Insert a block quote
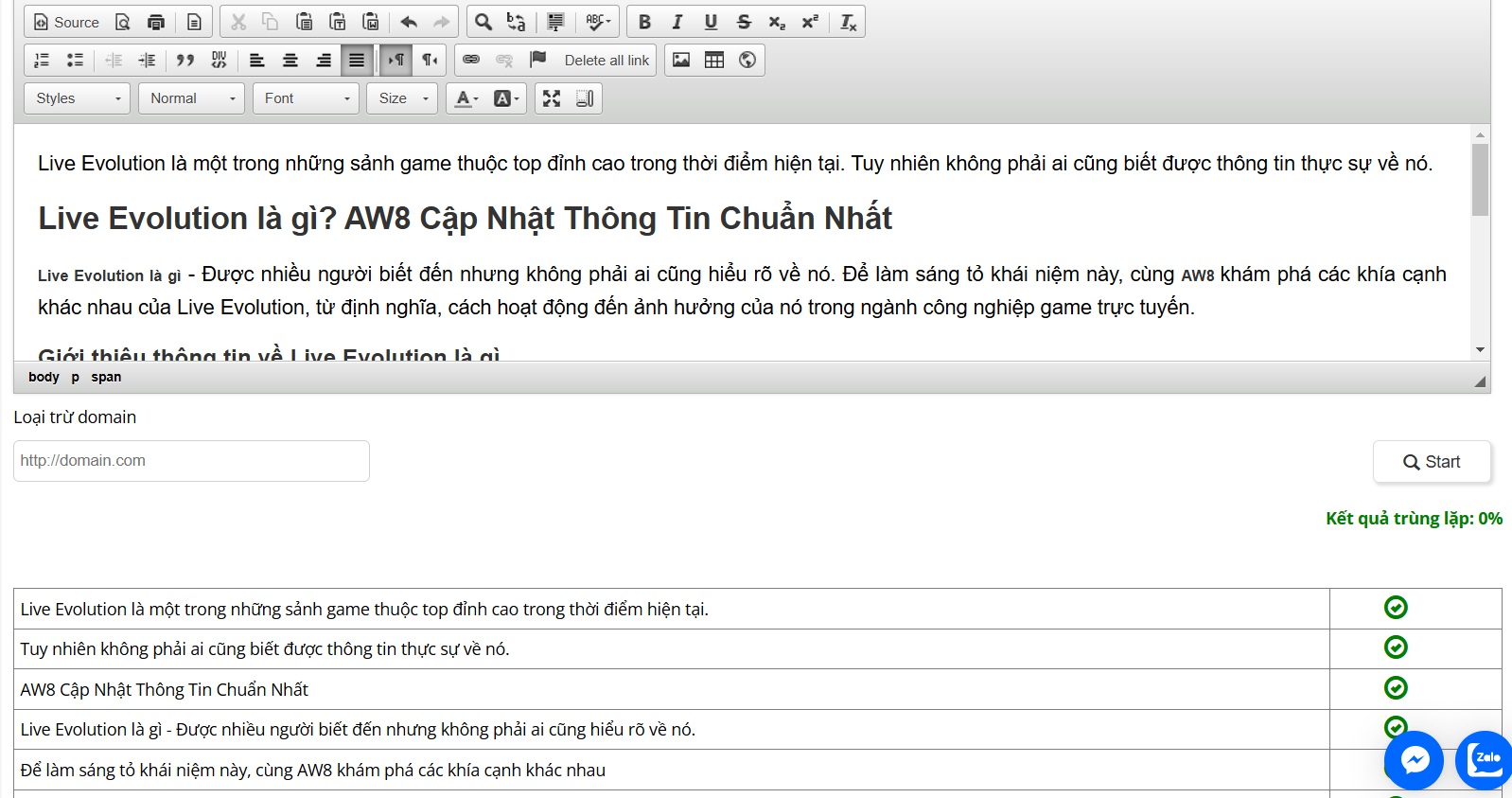The height and width of the screenshot is (798, 1512). coord(185,60)
